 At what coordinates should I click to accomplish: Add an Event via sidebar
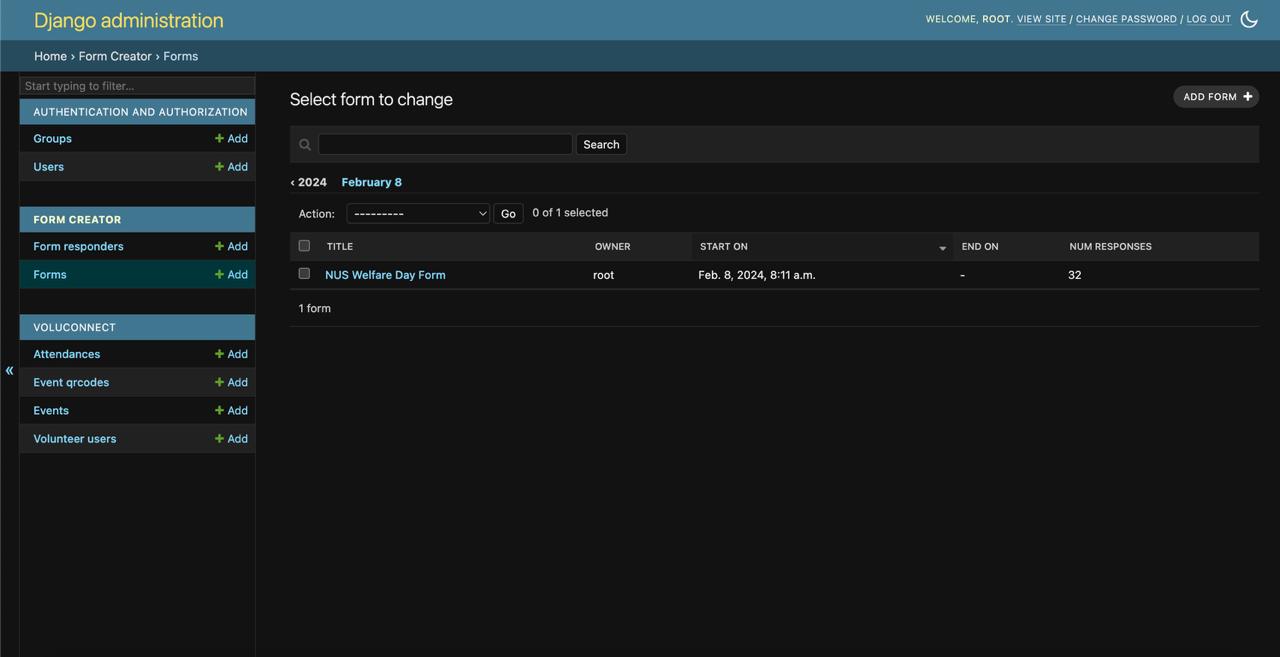point(231,411)
